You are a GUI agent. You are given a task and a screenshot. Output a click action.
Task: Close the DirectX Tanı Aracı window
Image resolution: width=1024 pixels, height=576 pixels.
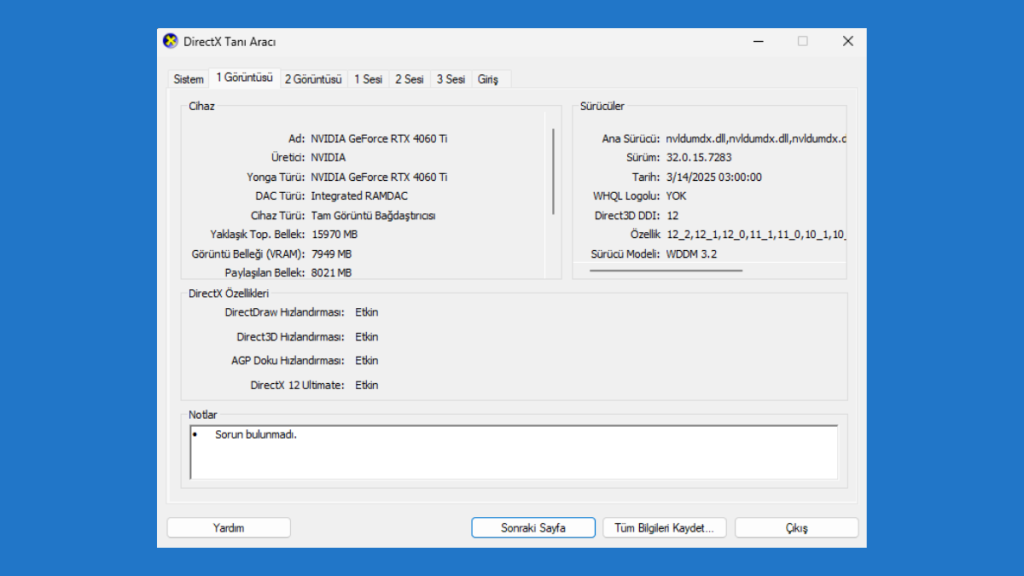pyautogui.click(x=848, y=41)
